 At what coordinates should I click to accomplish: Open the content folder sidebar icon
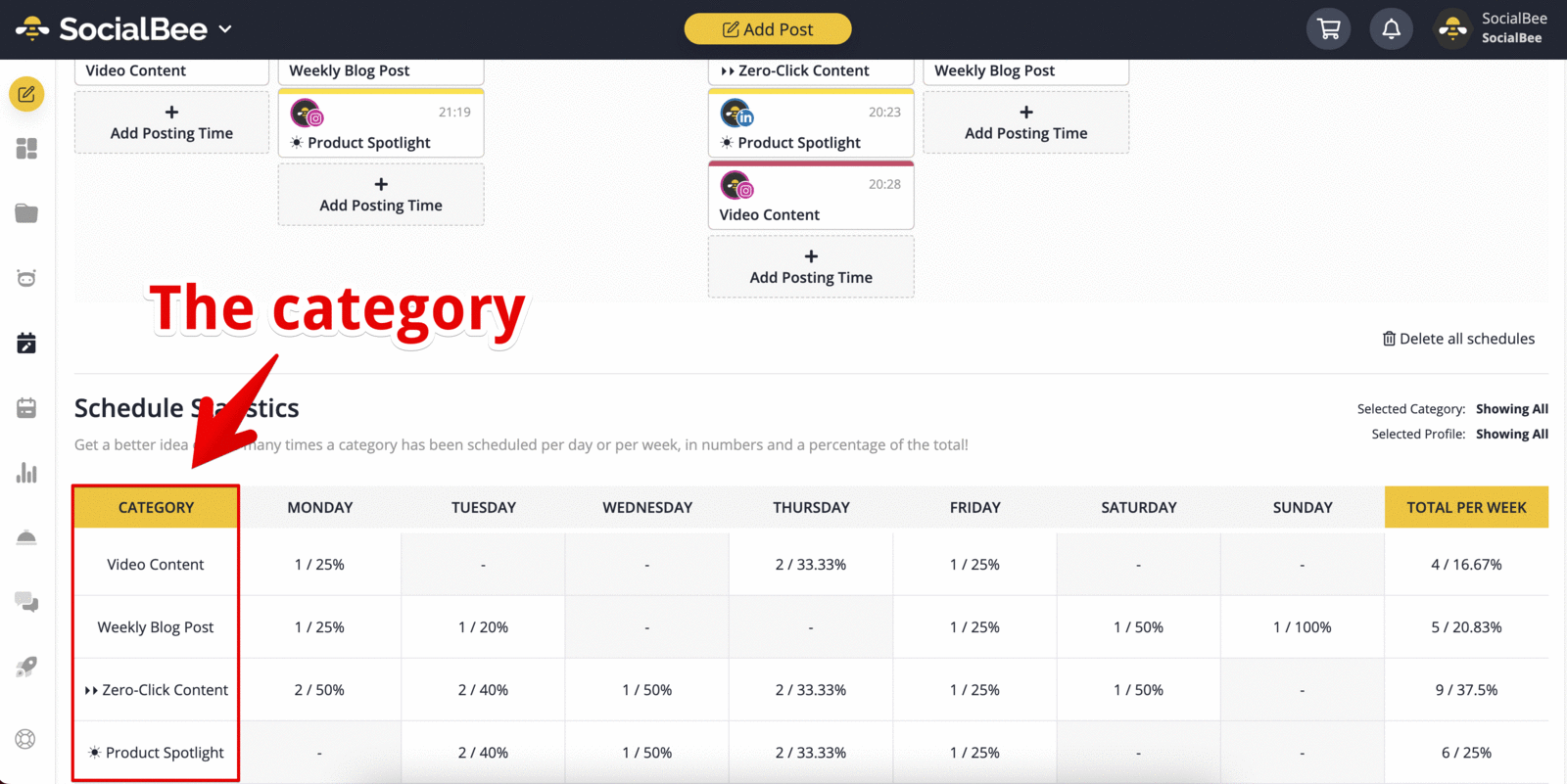26,213
